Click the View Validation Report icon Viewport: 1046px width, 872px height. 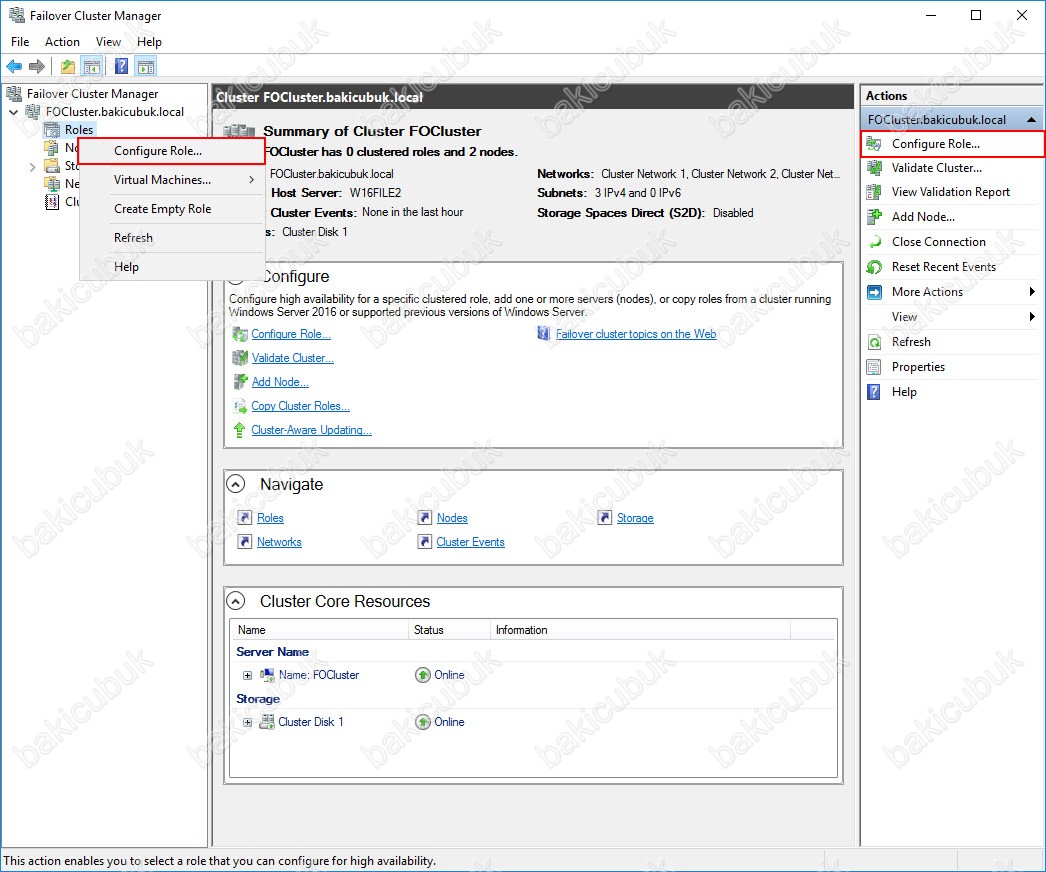coord(874,192)
